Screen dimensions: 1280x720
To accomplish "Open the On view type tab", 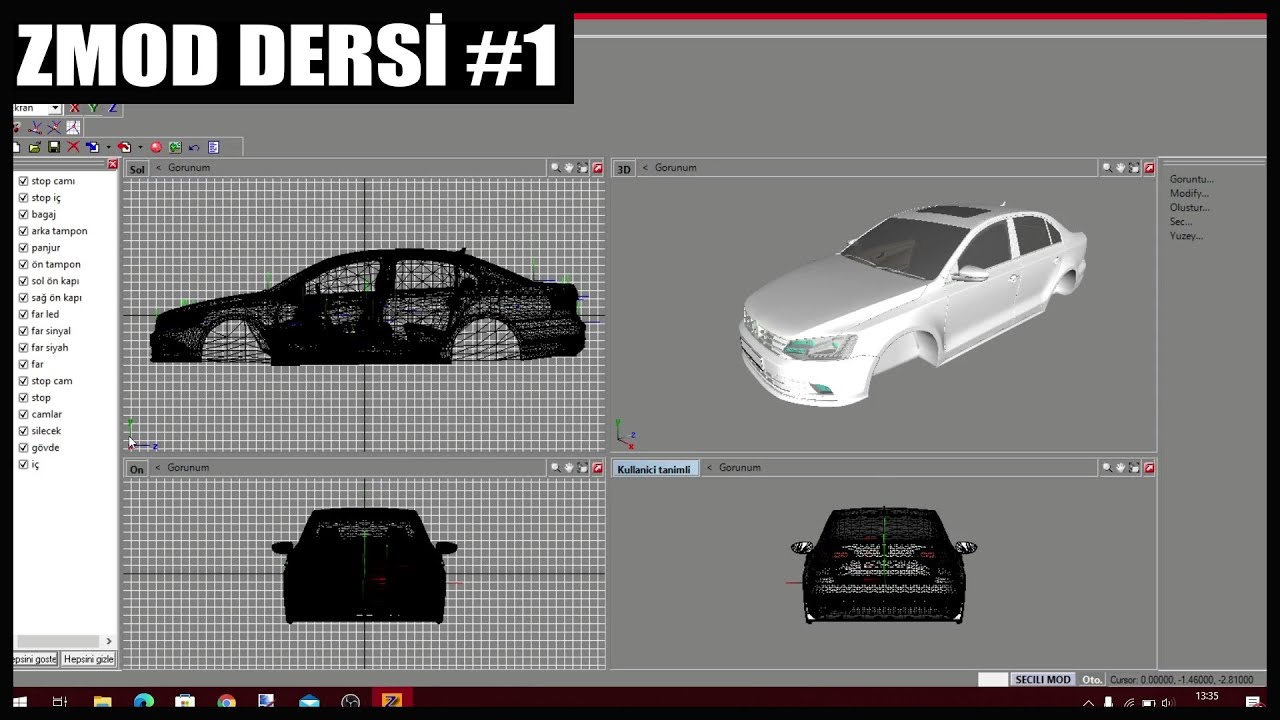I will click(137, 469).
